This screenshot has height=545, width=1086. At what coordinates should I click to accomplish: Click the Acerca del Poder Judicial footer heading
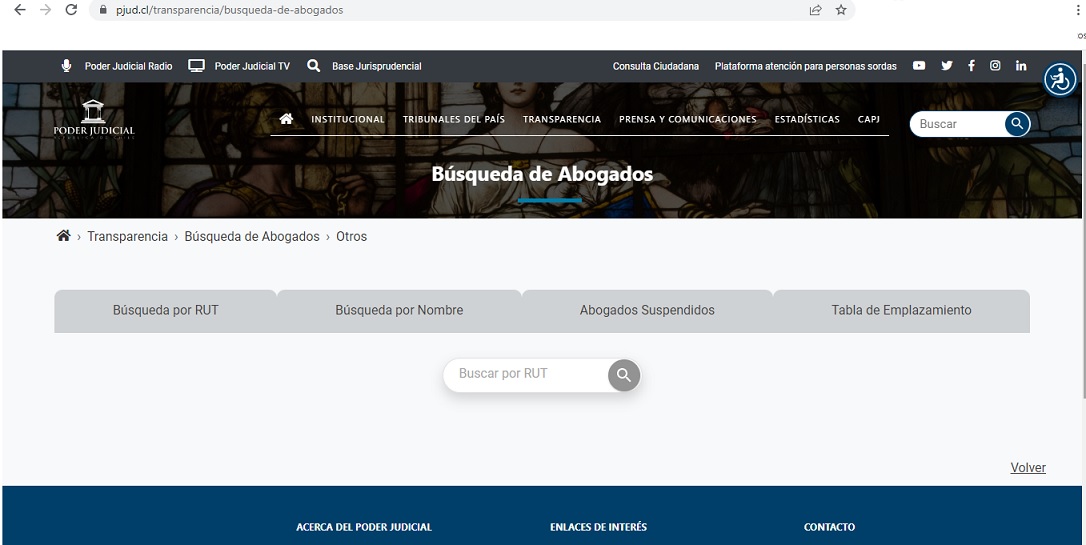364,527
